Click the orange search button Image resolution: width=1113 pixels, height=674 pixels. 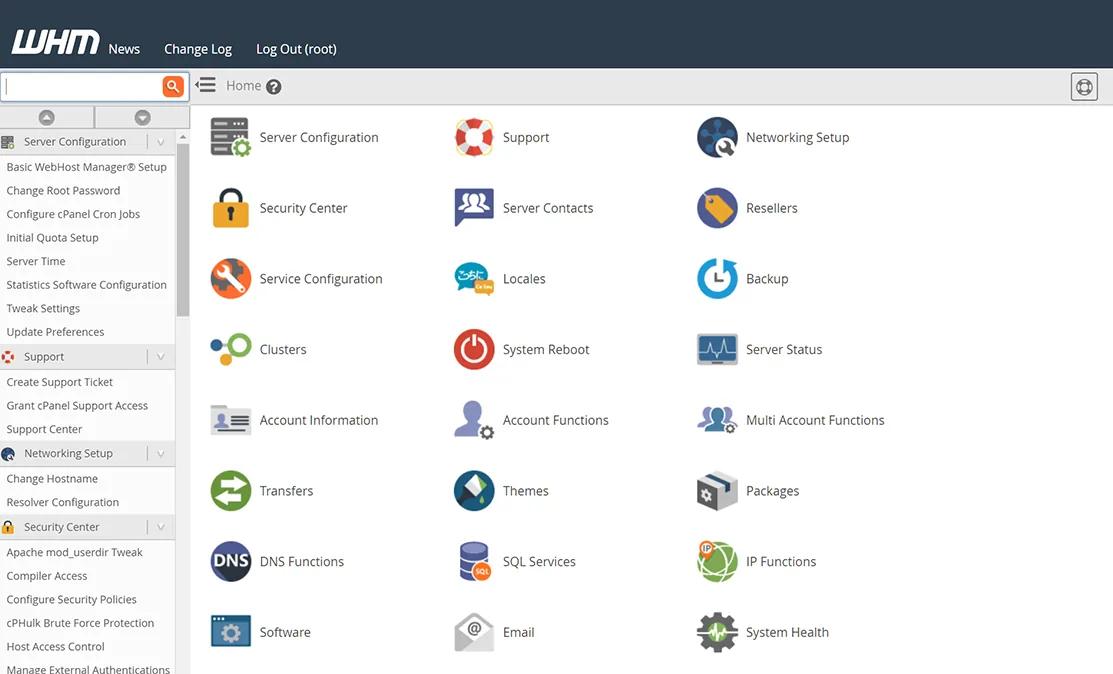(x=172, y=87)
